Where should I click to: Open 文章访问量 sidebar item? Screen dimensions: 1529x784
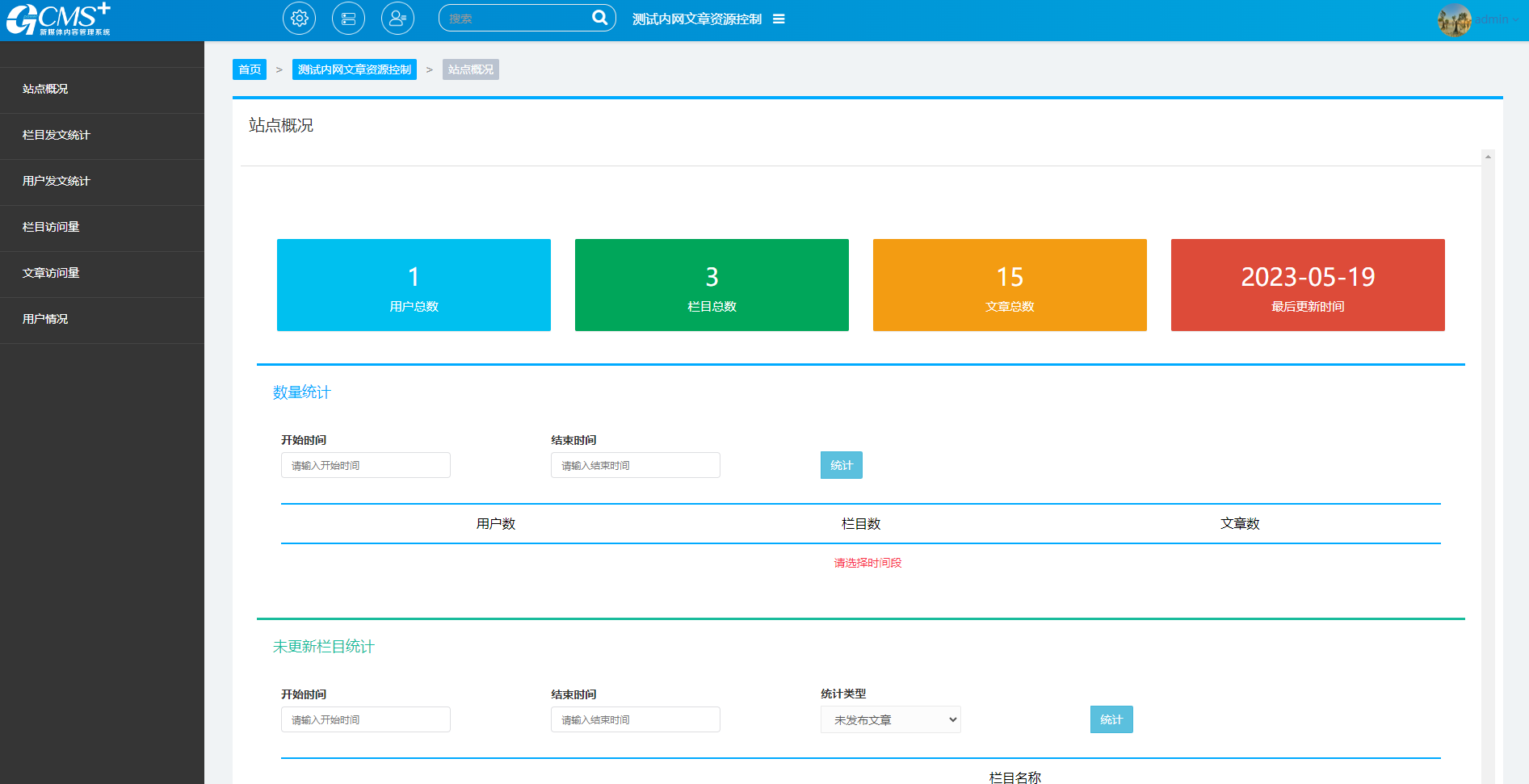(51, 273)
